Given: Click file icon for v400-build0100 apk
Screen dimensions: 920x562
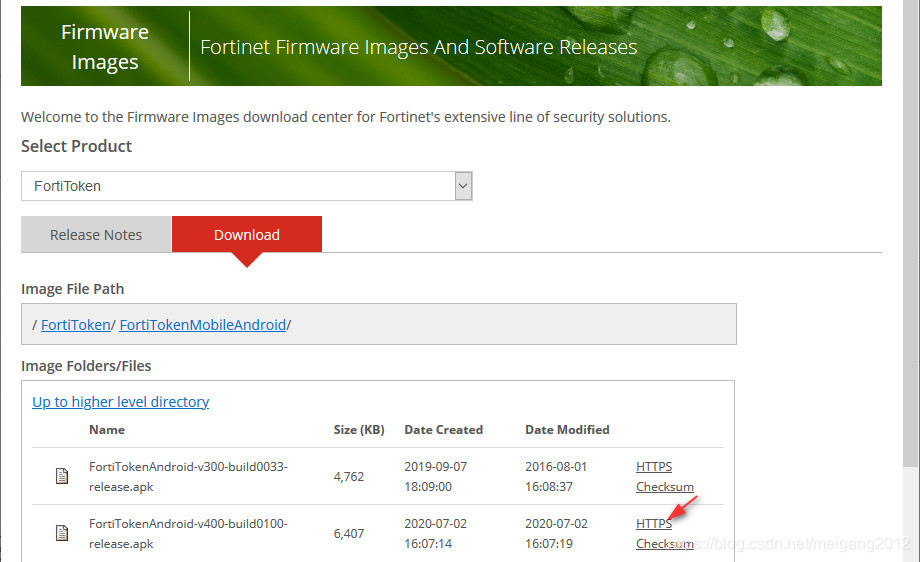Looking at the screenshot, I should point(62,533).
